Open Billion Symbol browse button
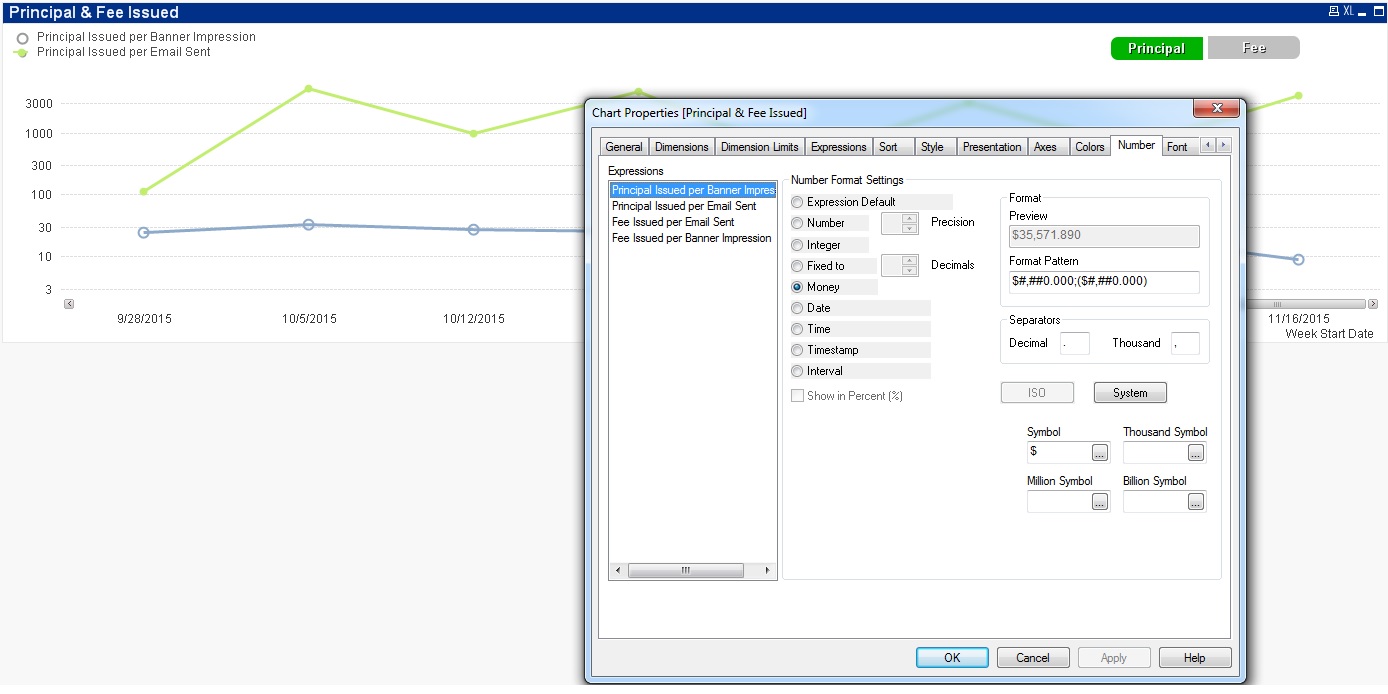 pyautogui.click(x=1196, y=502)
